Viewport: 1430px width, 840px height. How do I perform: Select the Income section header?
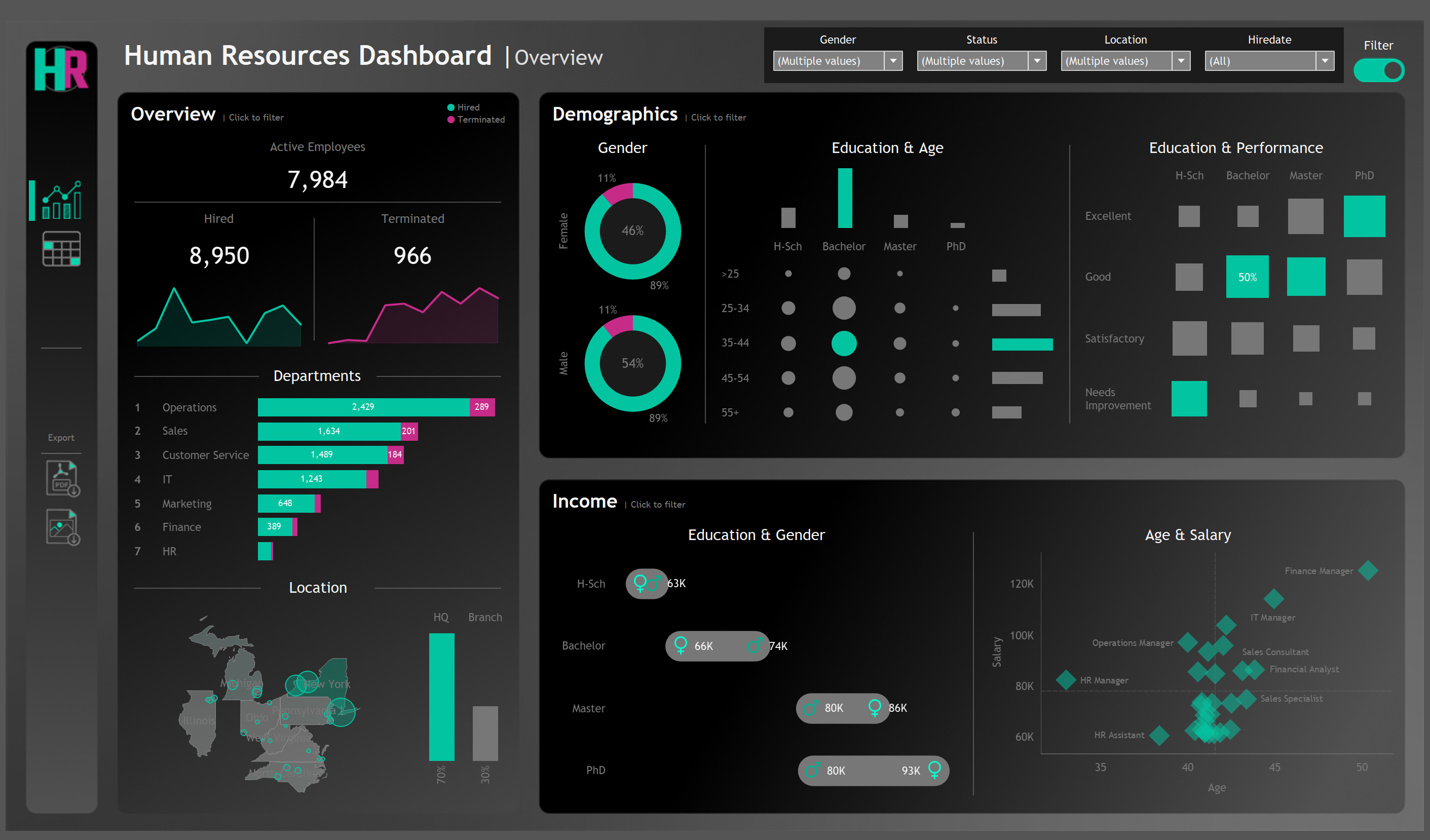(x=584, y=502)
